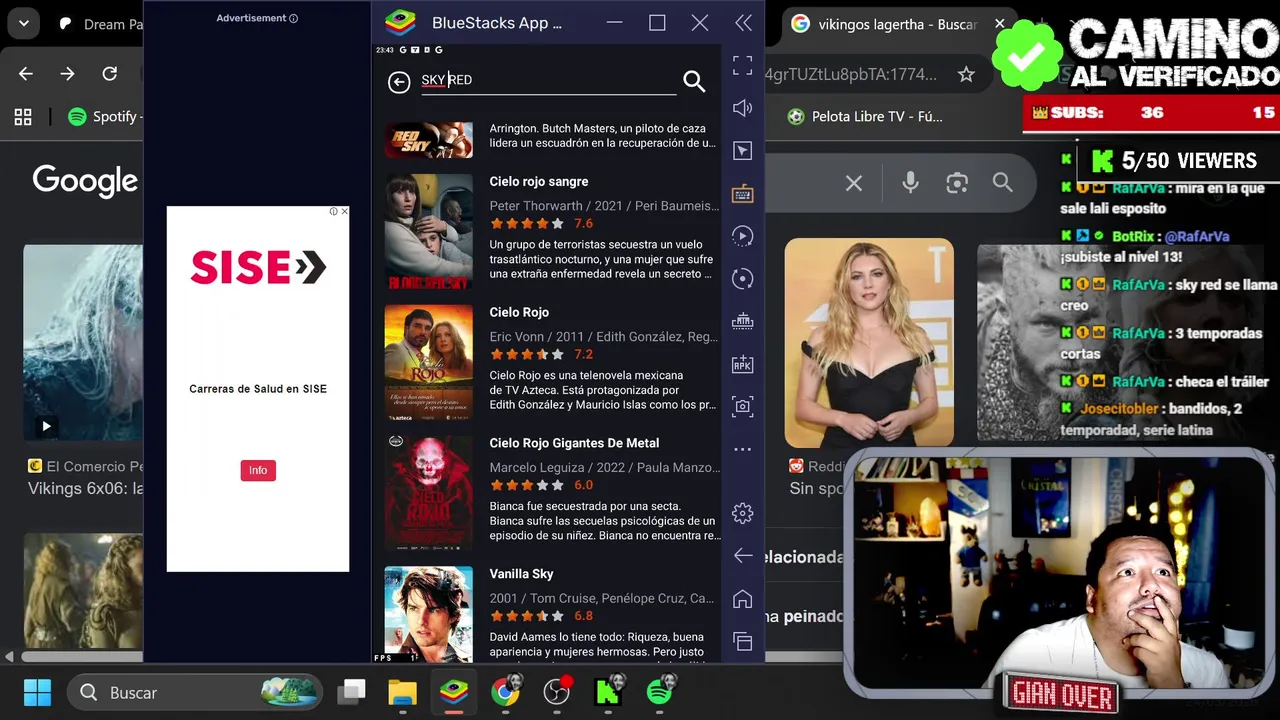Click Chrome back navigation arrow
1280x720 pixels.
(x=26, y=74)
